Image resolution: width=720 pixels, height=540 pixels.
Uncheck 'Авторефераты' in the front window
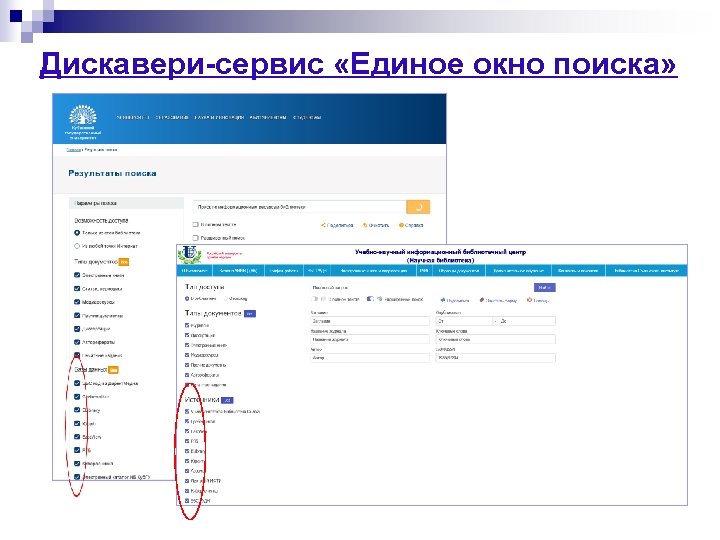[x=187, y=375]
